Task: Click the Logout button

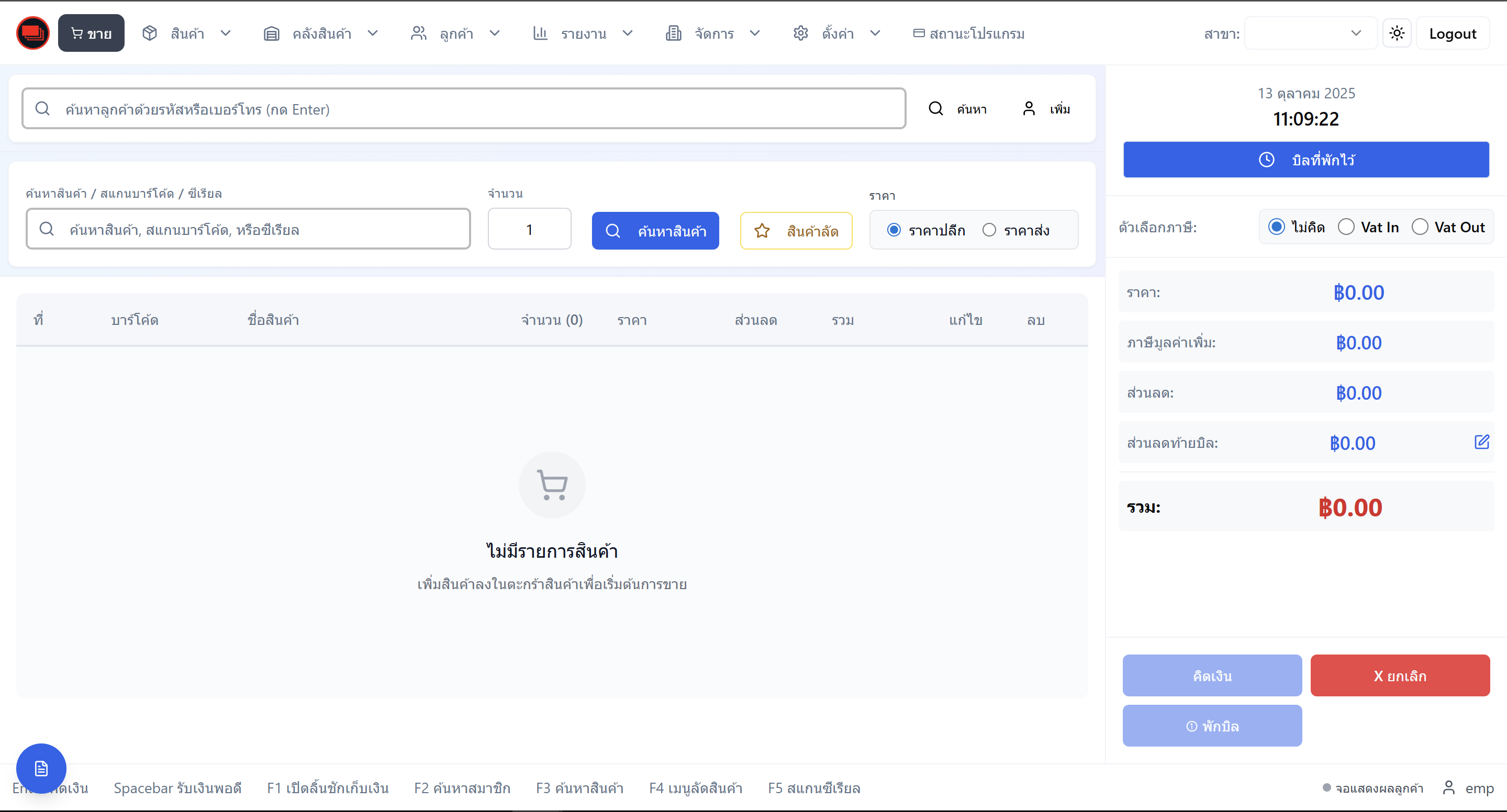Action: point(1452,33)
